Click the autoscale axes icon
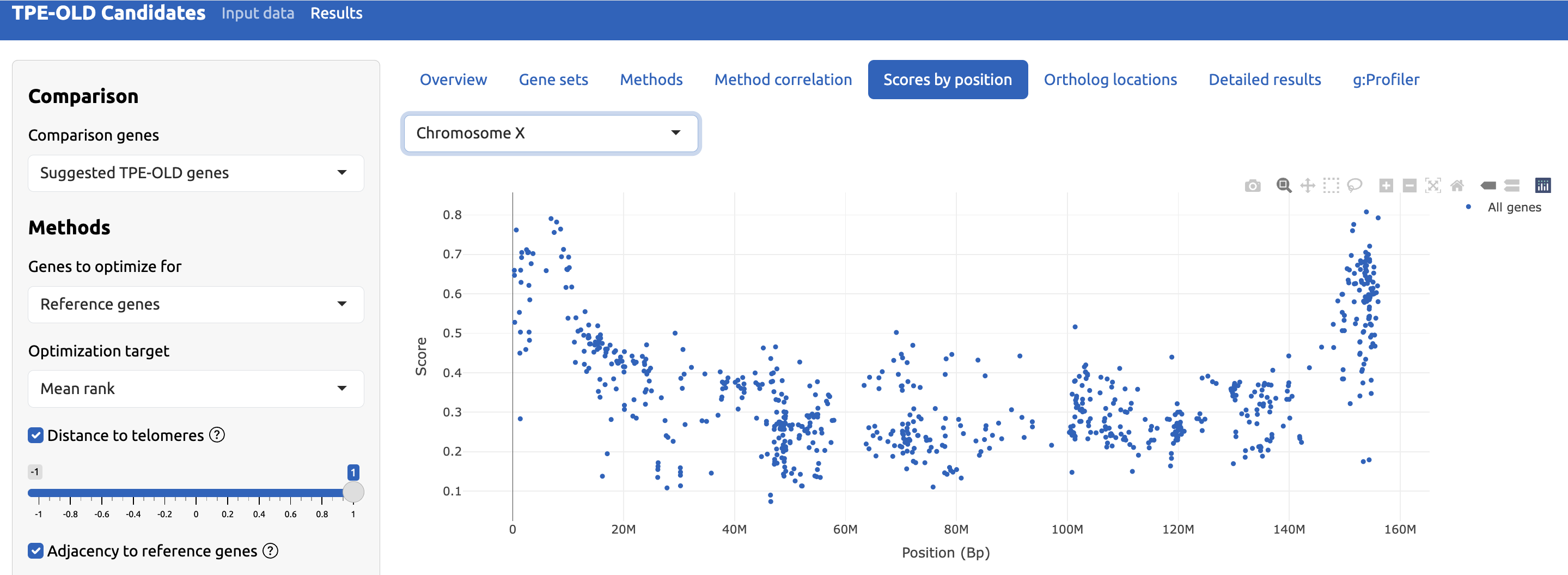The width and height of the screenshot is (1568, 575). tap(1433, 186)
